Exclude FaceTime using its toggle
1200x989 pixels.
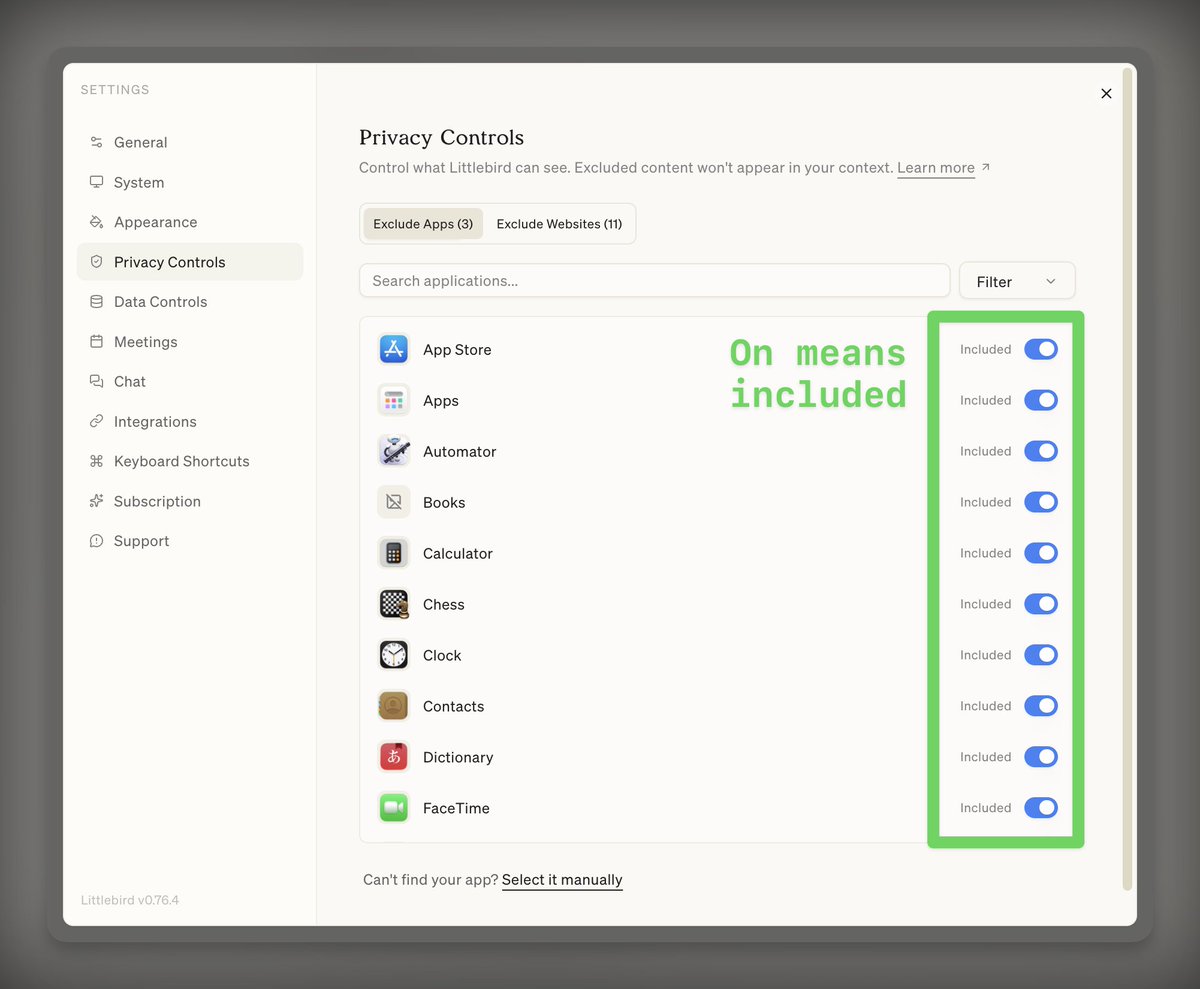pyautogui.click(x=1041, y=808)
